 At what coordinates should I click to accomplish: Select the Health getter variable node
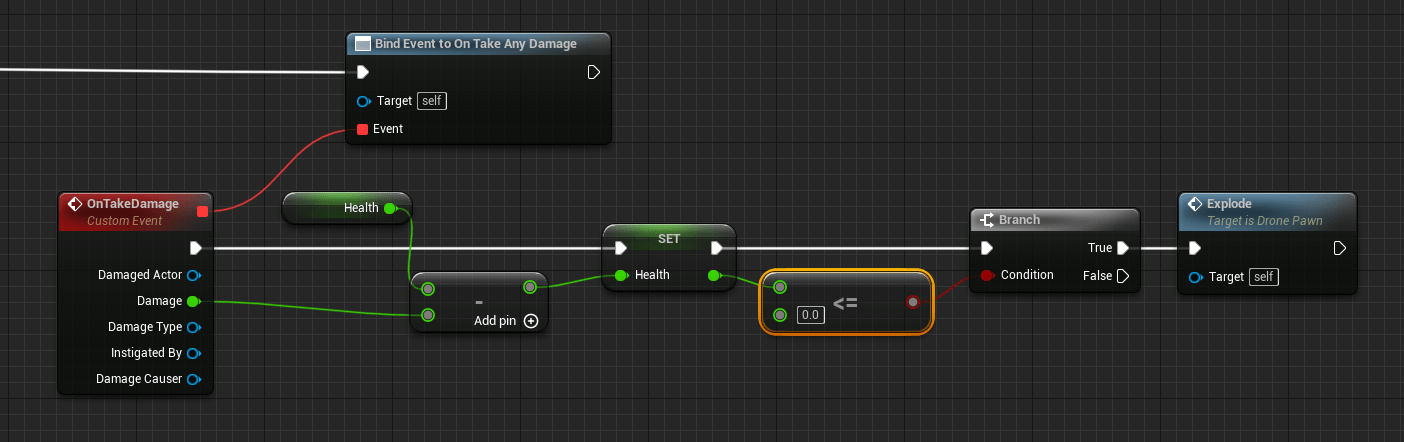(347, 208)
